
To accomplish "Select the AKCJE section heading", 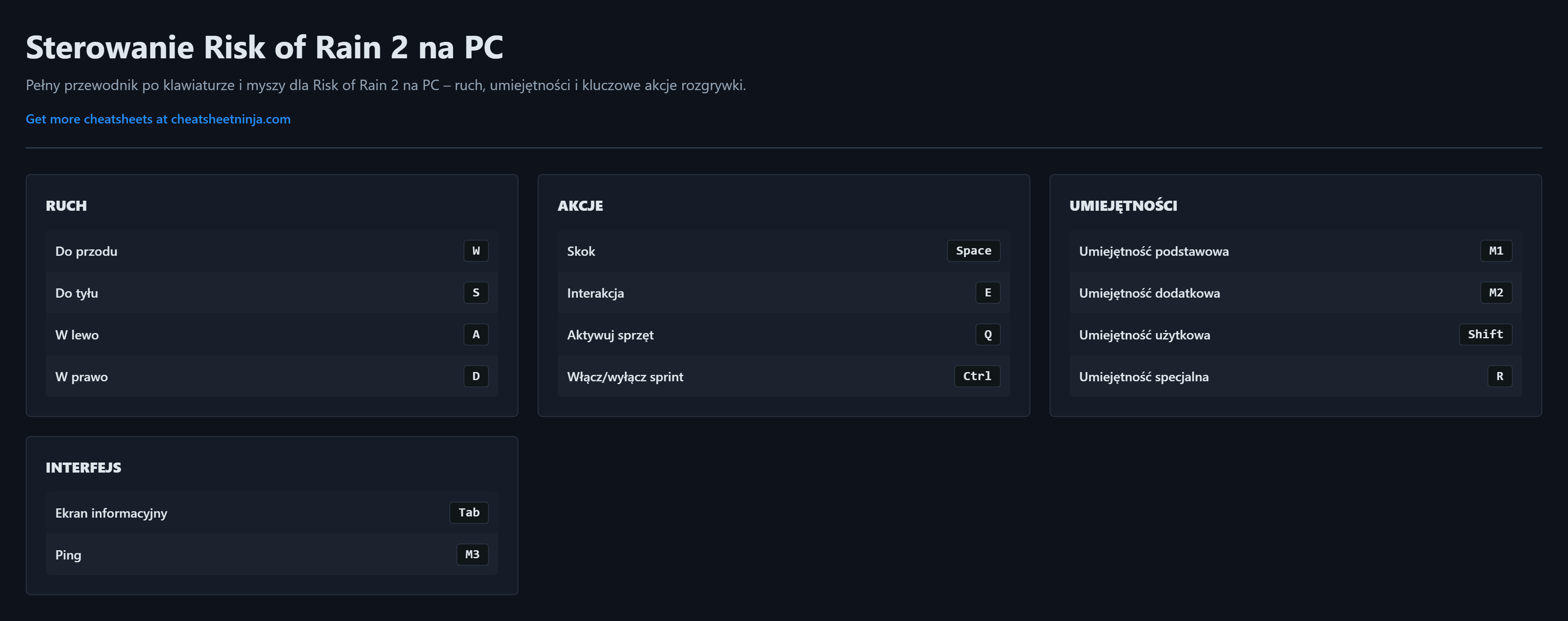I will click(x=580, y=206).
